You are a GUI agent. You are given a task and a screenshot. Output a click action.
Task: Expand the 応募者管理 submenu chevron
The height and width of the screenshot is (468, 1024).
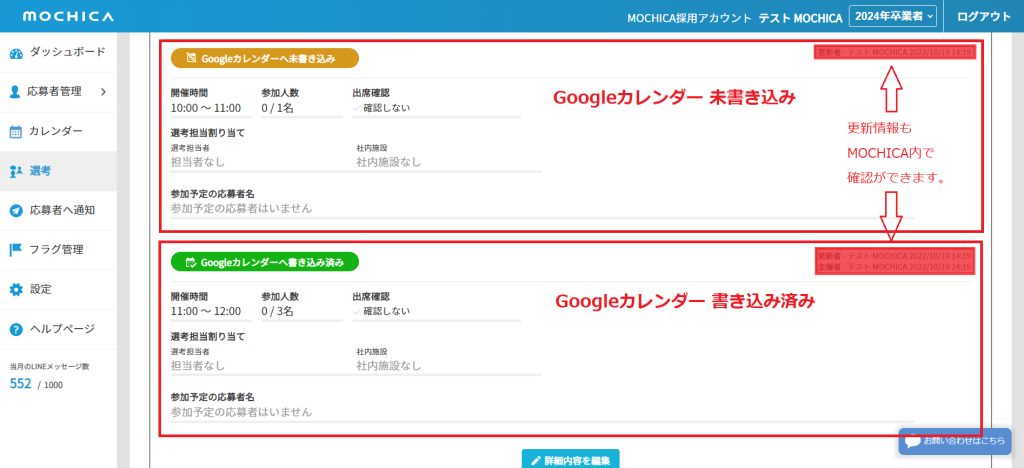(103, 92)
